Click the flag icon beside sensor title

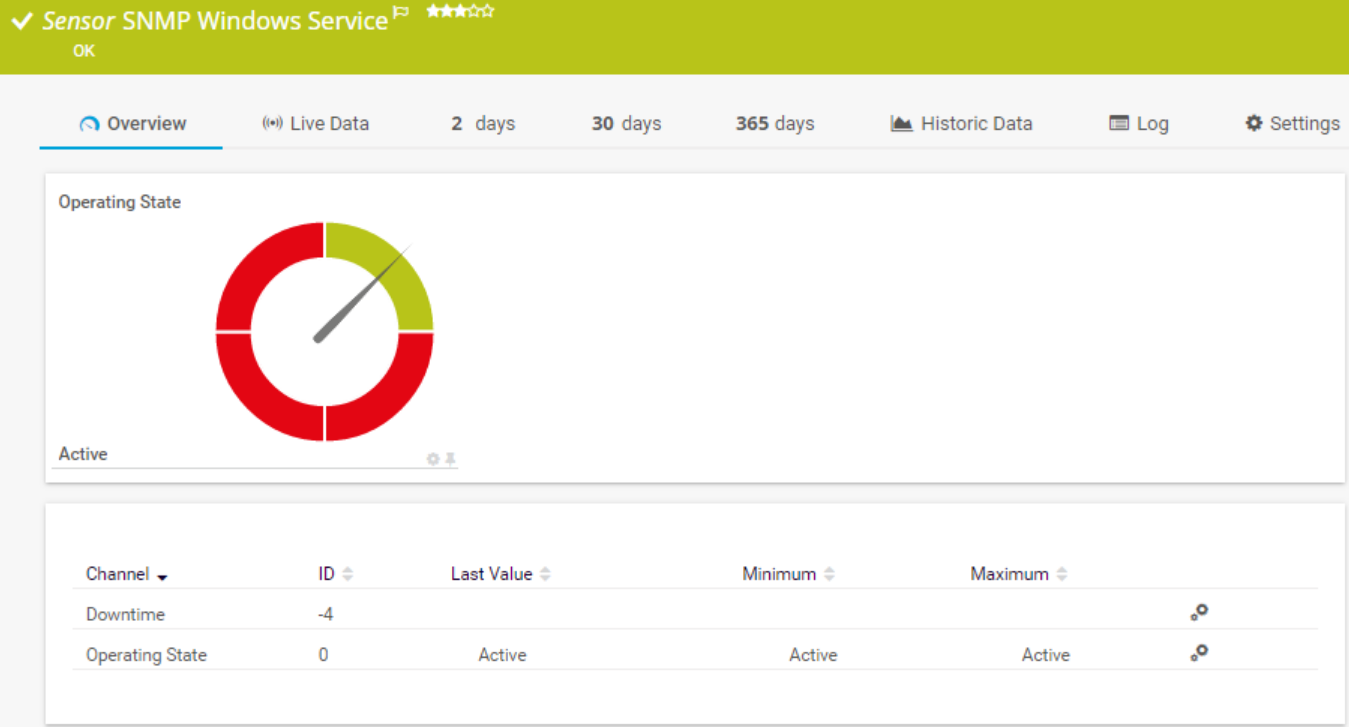click(401, 13)
